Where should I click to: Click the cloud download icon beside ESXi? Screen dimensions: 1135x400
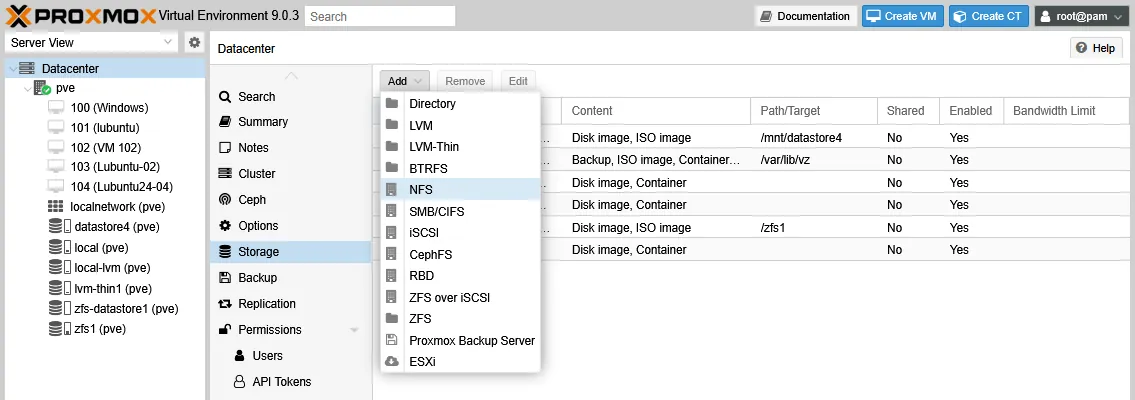392,362
